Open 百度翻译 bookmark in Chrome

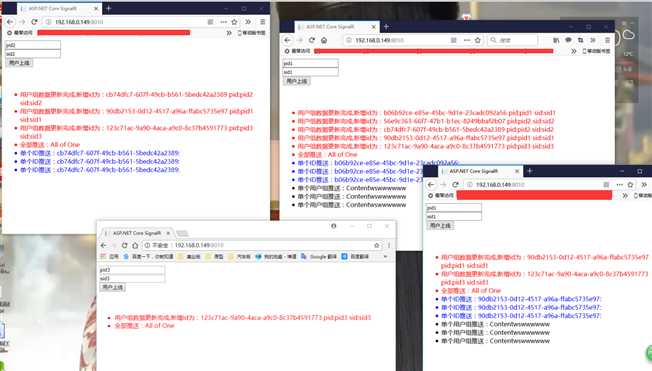356,257
